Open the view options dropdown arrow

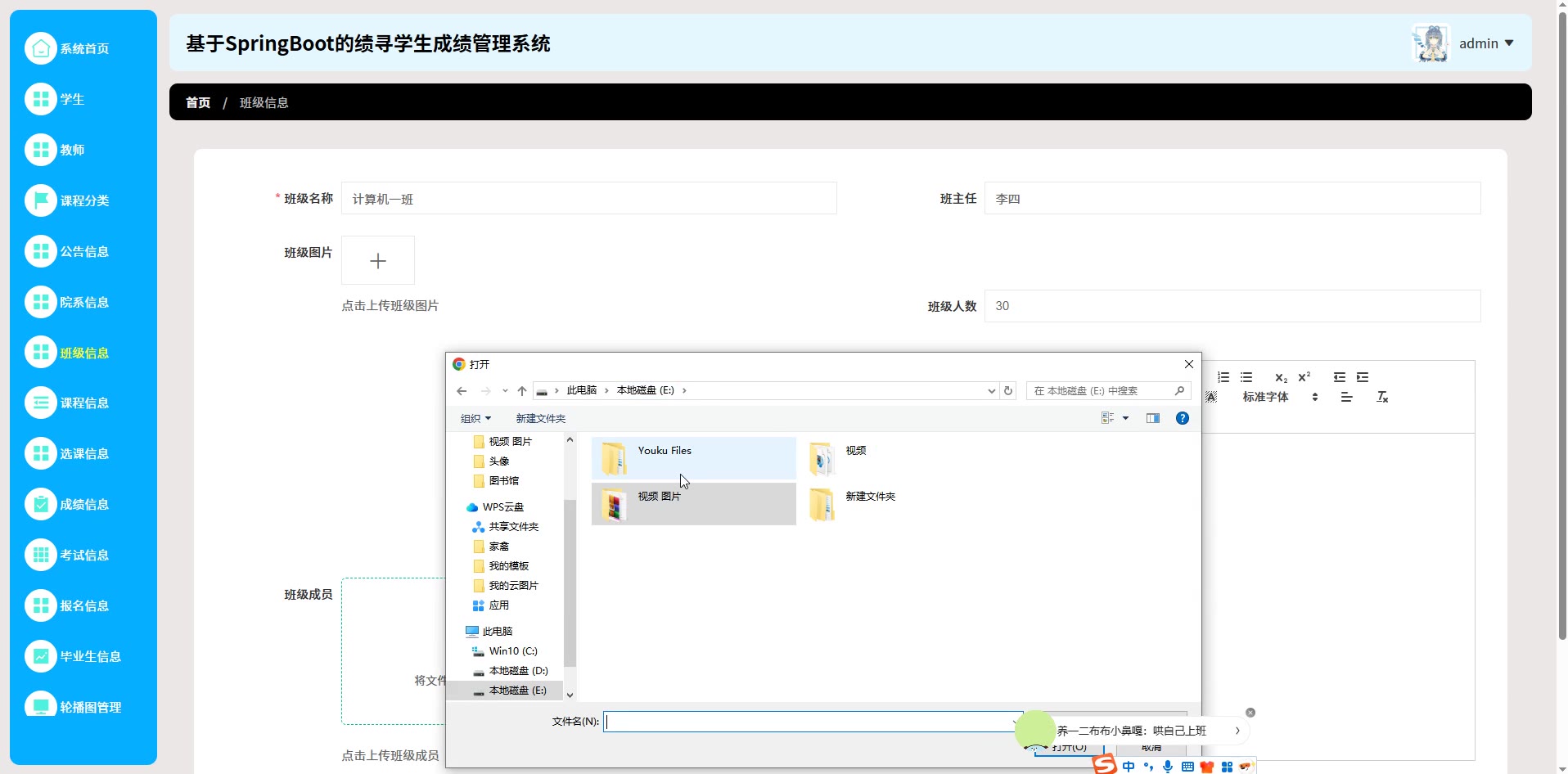1125,418
